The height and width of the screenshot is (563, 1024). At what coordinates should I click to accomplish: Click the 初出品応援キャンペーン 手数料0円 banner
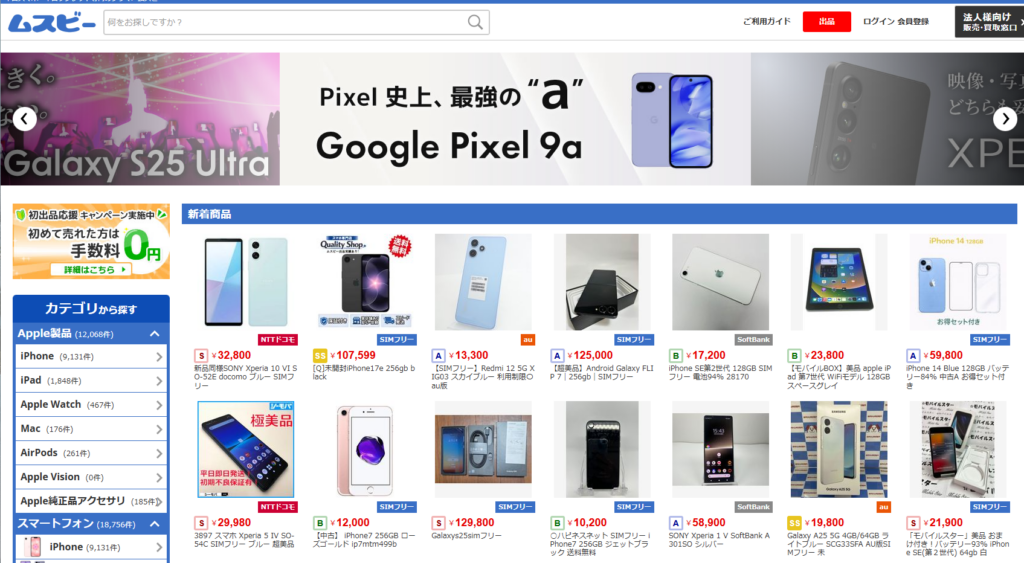pyautogui.click(x=91, y=242)
